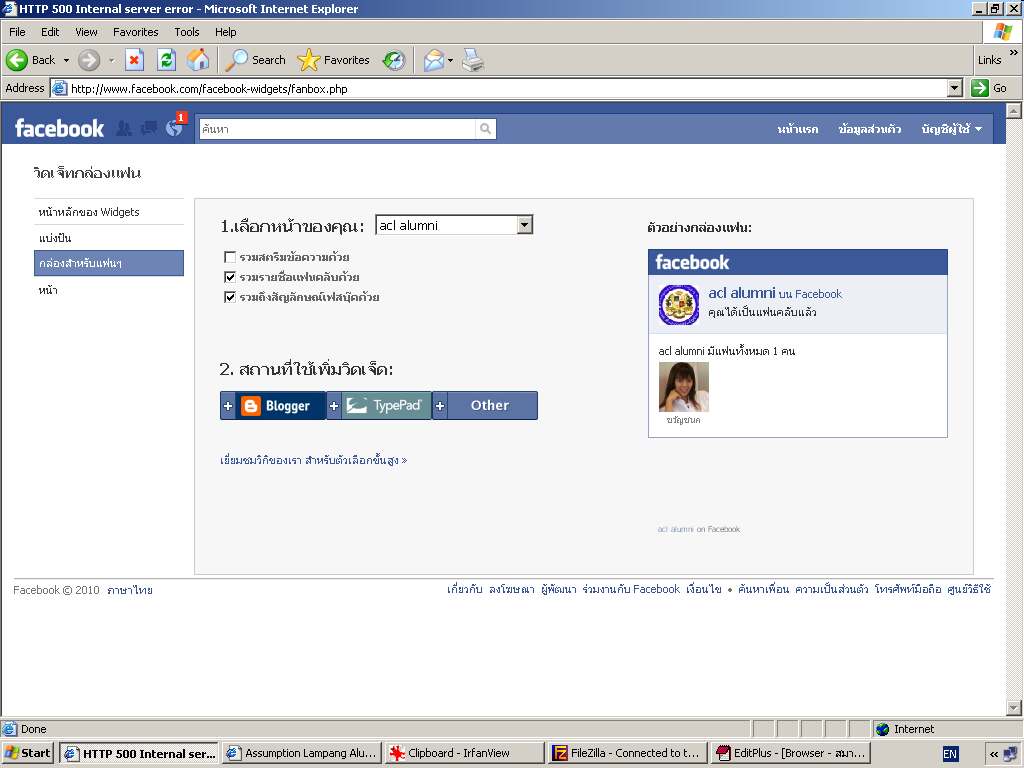Expand the Back button history arrow
This screenshot has width=1024, height=768.
tap(66, 60)
